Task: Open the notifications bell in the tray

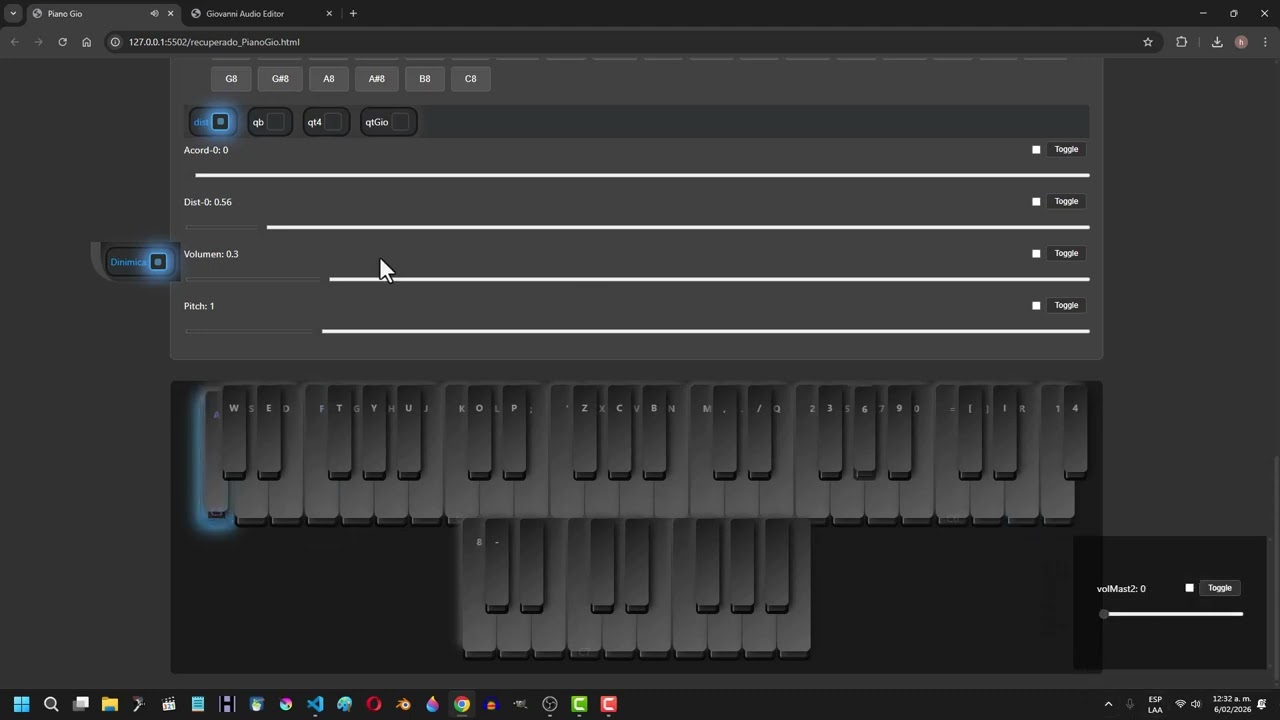Action: point(1263,704)
